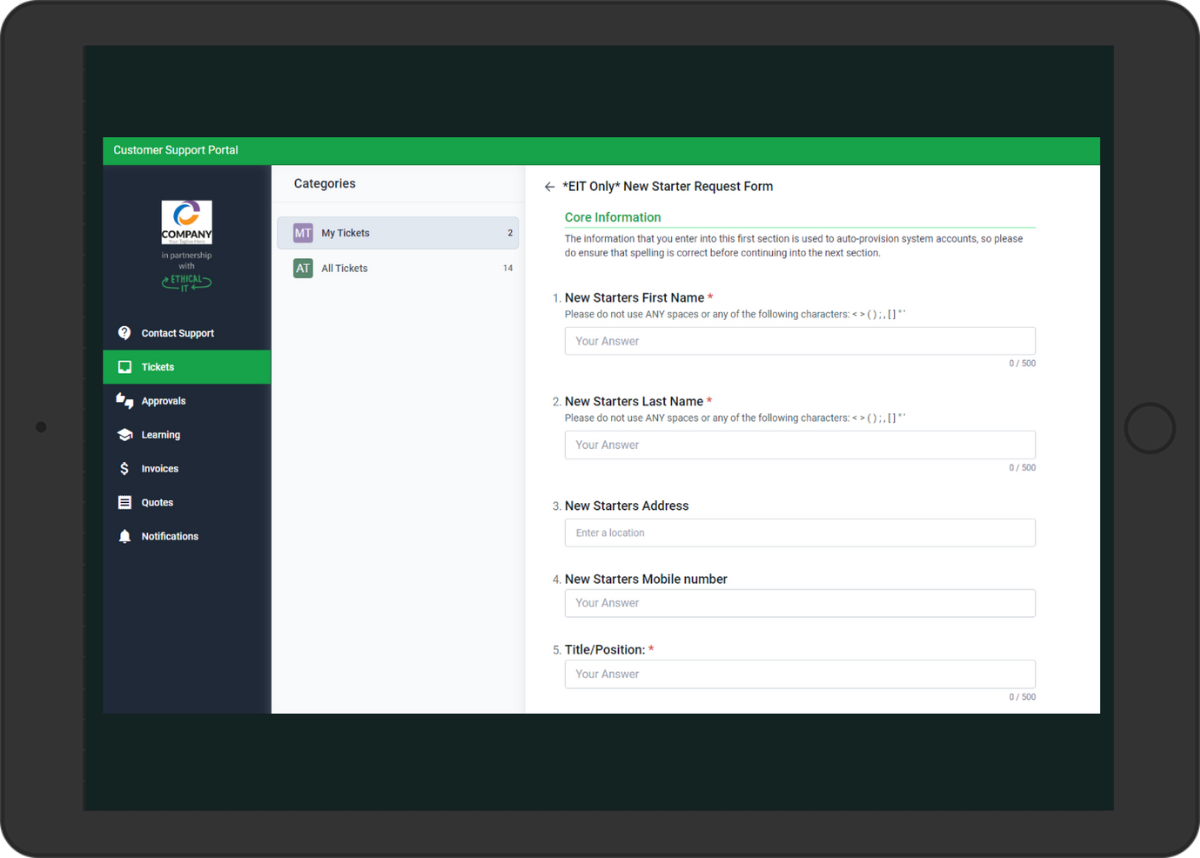Click the Company logo in the sidebar
The width and height of the screenshot is (1200, 858).
click(187, 222)
